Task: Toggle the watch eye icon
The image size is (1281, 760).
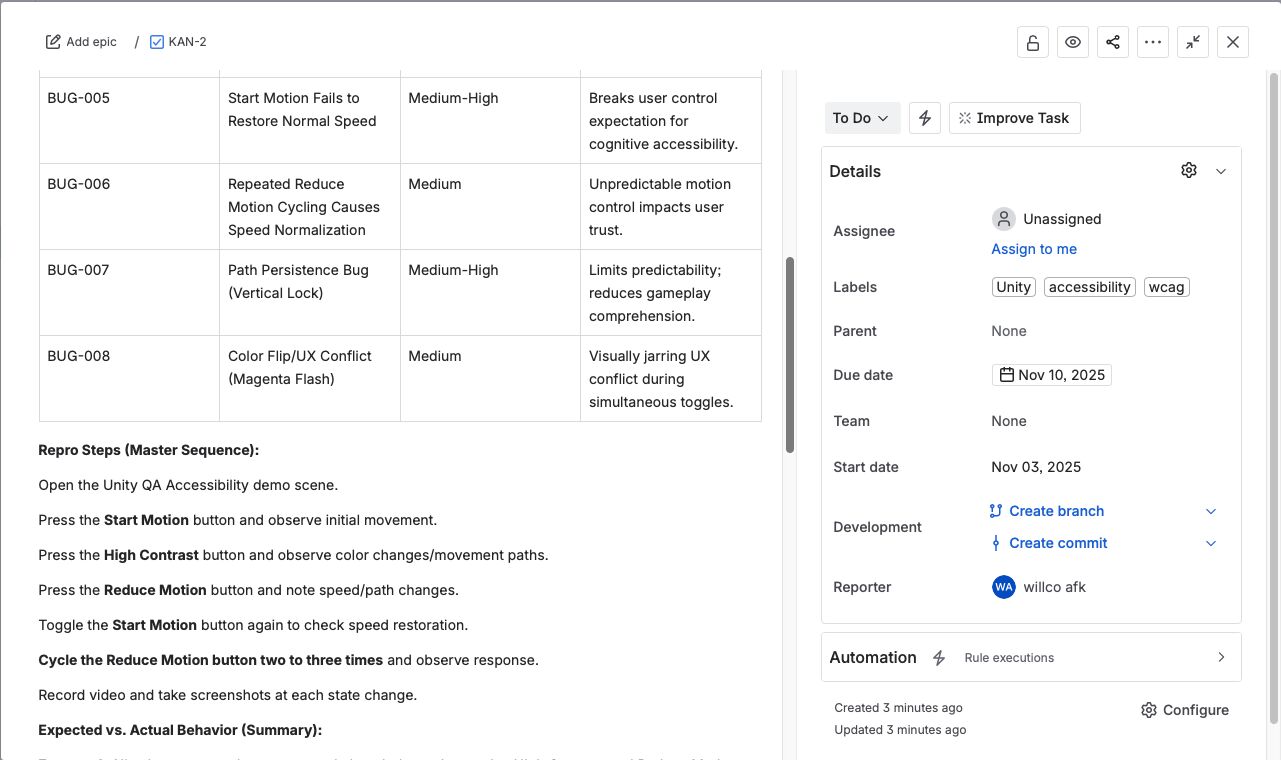Action: (x=1073, y=42)
